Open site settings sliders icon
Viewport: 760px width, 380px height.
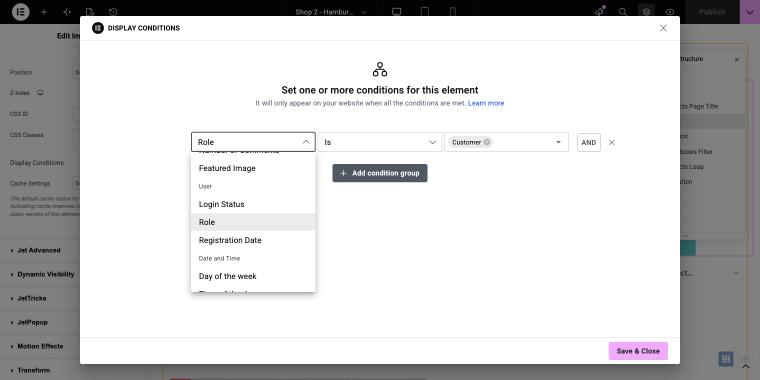click(67, 12)
